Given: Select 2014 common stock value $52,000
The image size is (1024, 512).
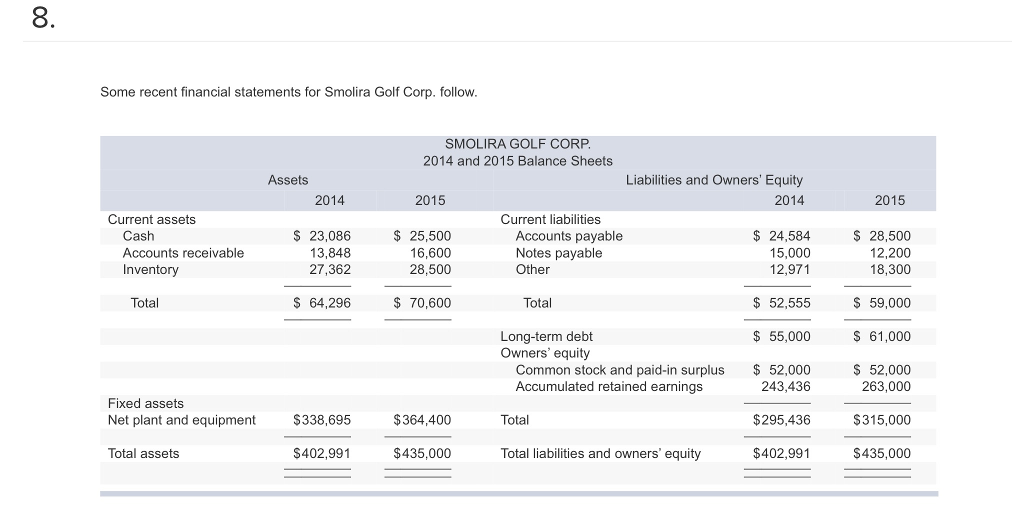Looking at the screenshot, I should (782, 370).
